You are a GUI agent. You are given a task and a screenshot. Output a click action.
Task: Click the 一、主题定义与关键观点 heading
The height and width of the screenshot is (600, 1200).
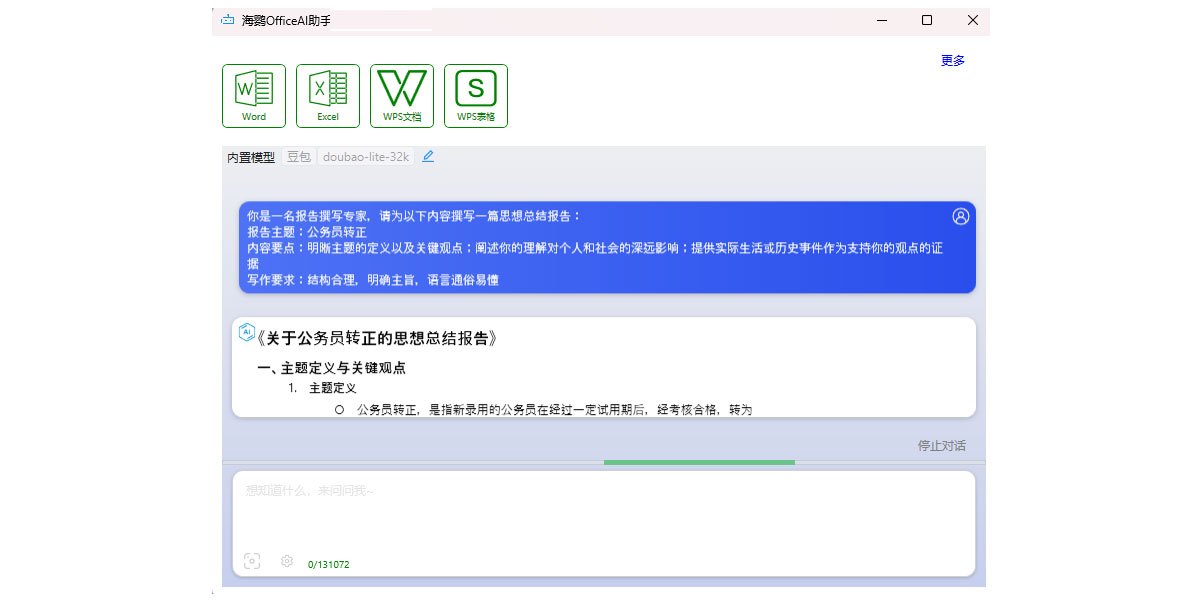[x=331, y=368]
